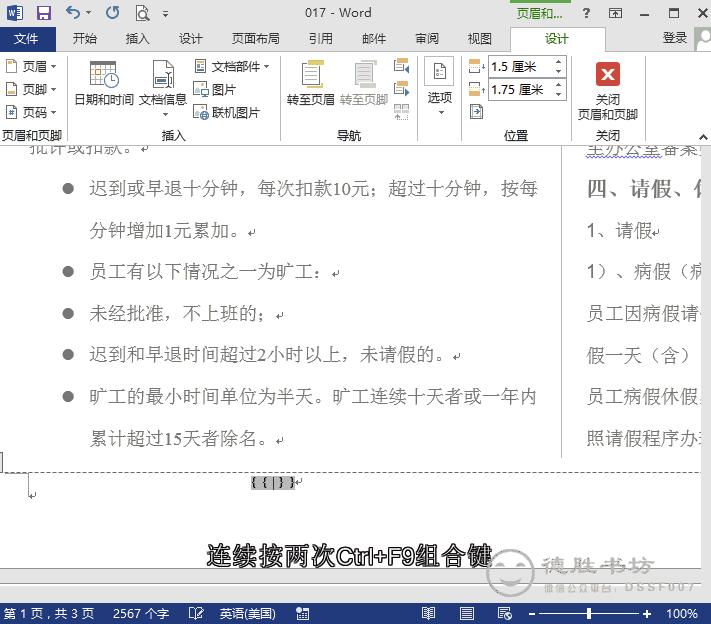
Task: Zoom in with plus button
Action: point(647,614)
